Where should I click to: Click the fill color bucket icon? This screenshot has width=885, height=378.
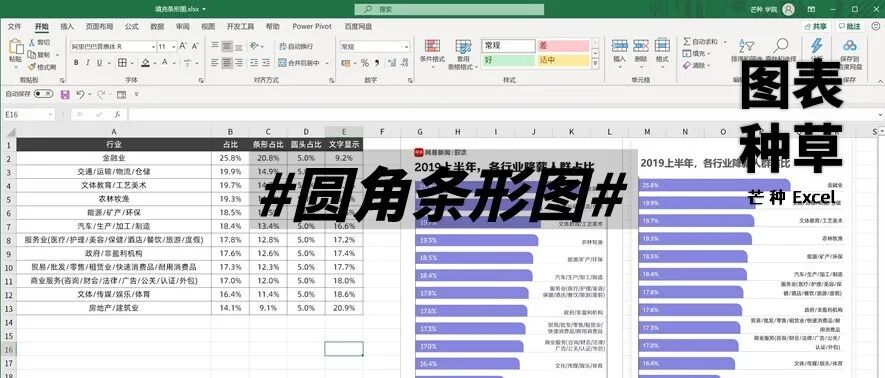click(x=146, y=63)
